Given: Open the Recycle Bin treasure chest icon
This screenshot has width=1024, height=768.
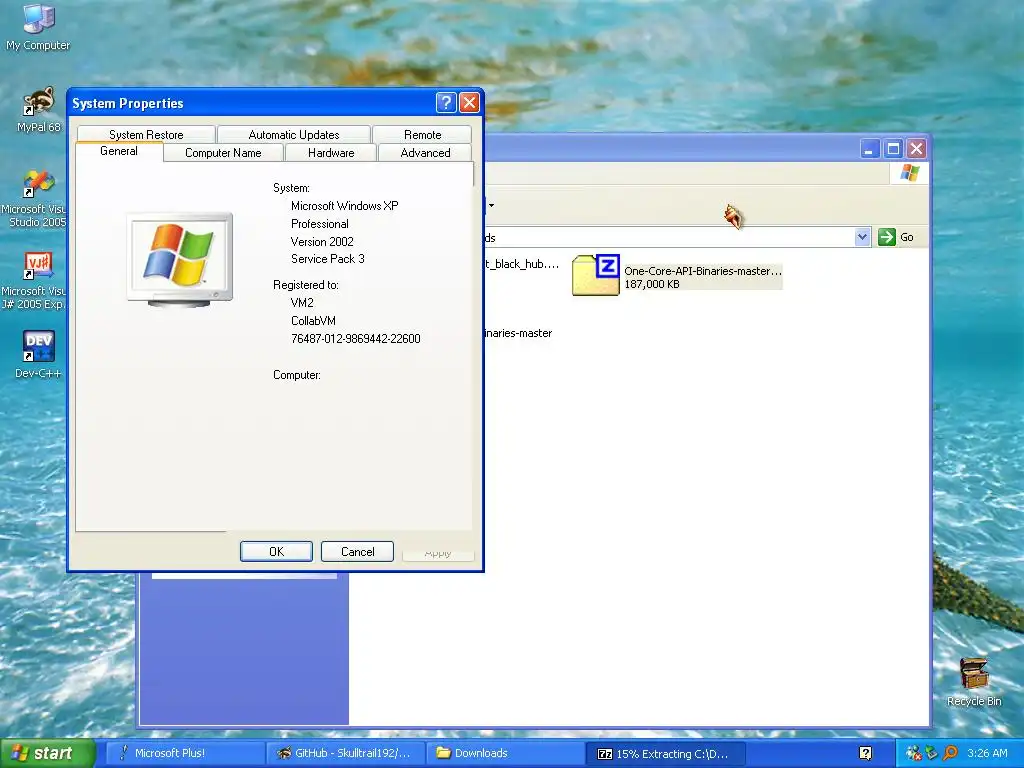Looking at the screenshot, I should [974, 682].
